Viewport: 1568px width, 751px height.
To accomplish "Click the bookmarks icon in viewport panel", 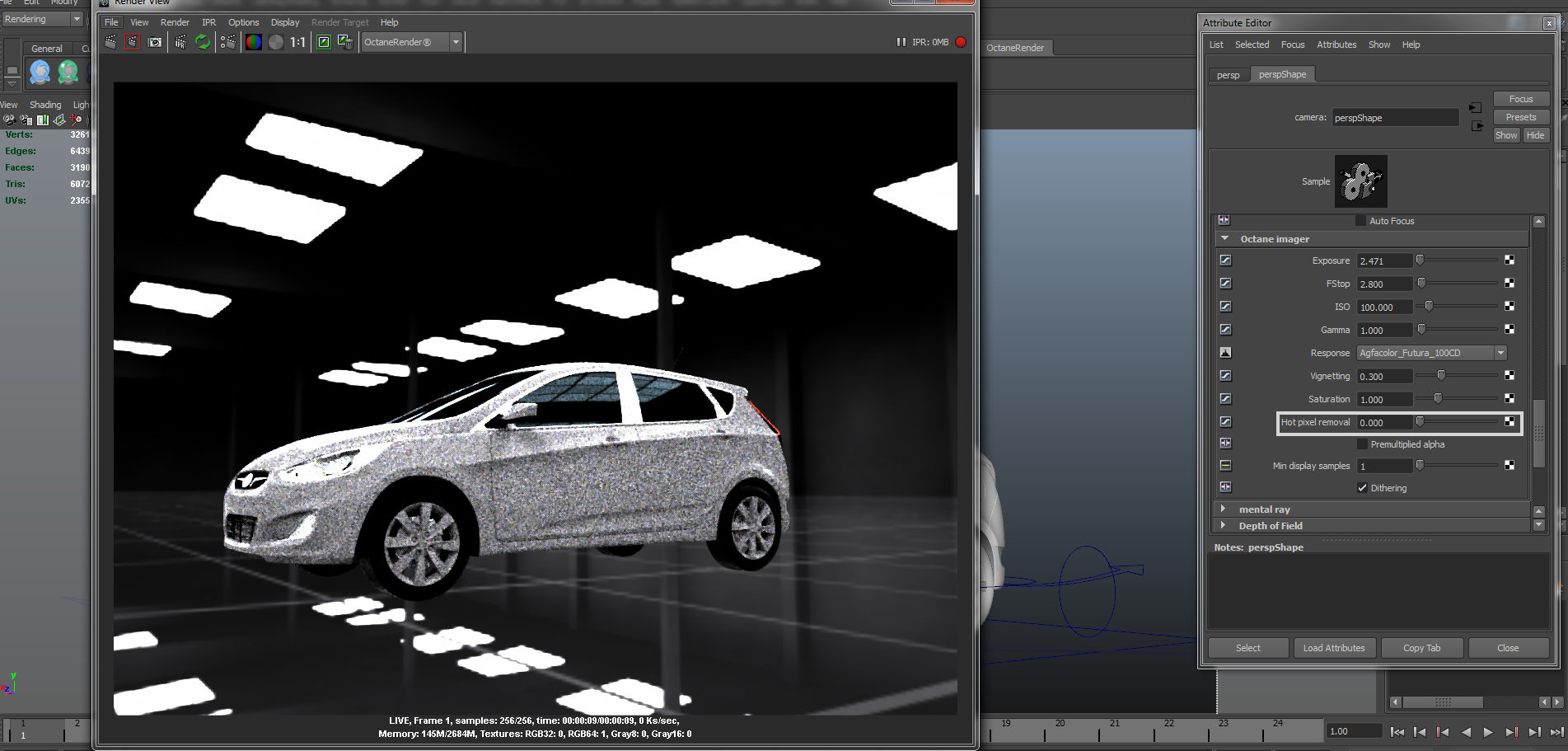I will 42,120.
